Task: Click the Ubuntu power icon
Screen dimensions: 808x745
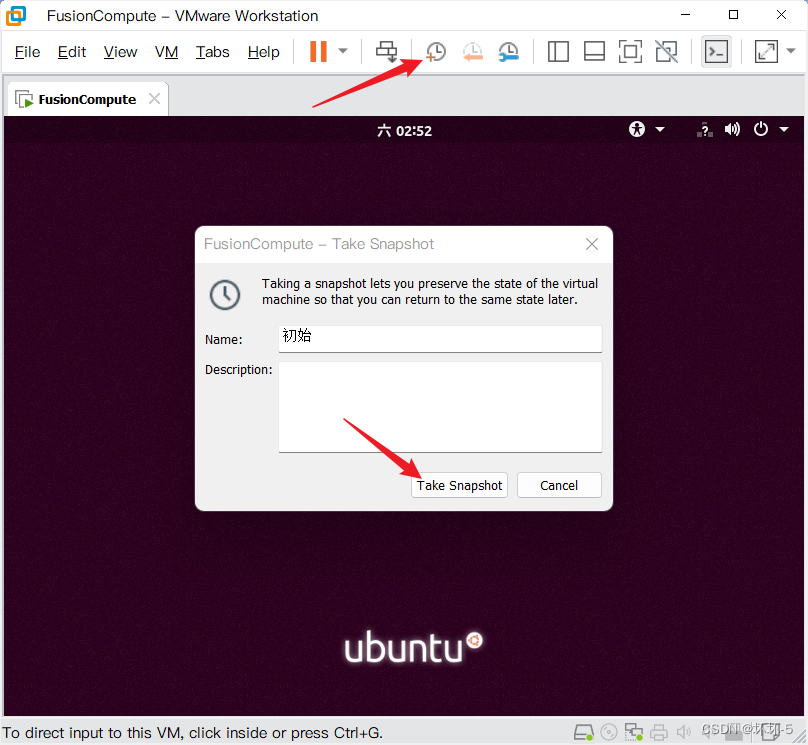Action: coord(761,129)
